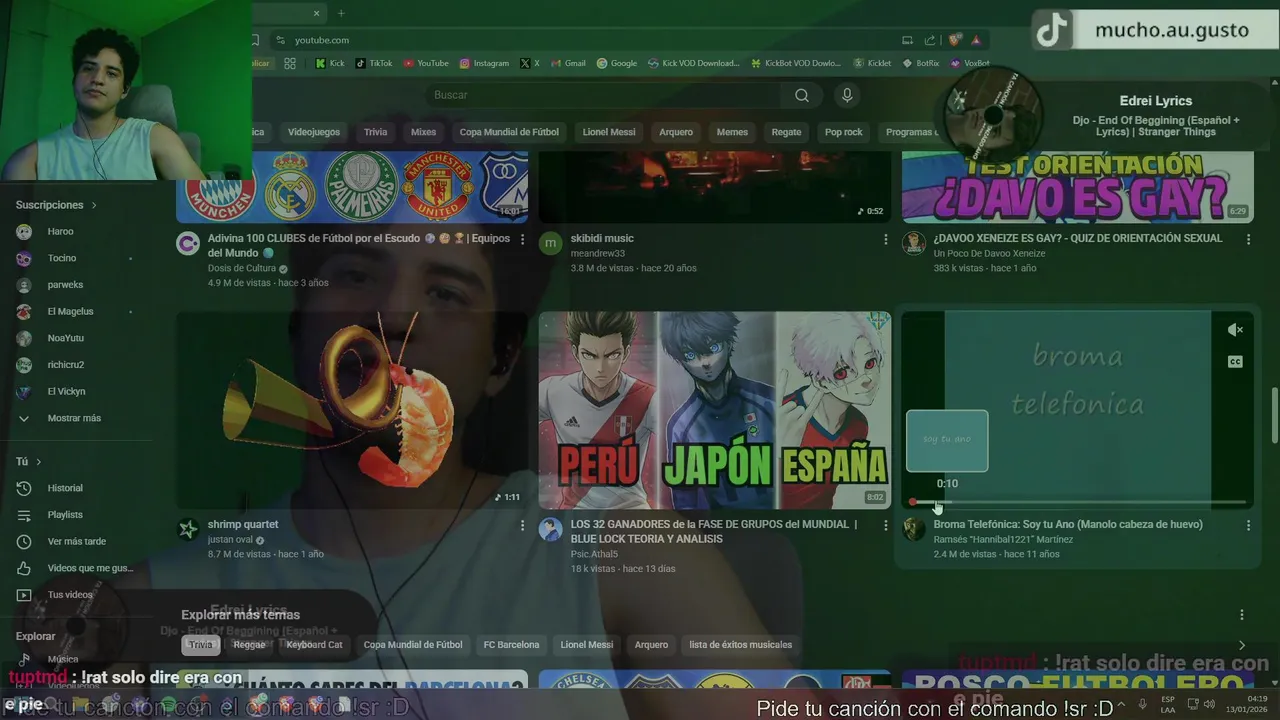Expand the Suscripciones section arrow
The image size is (1280, 720).
(94, 205)
